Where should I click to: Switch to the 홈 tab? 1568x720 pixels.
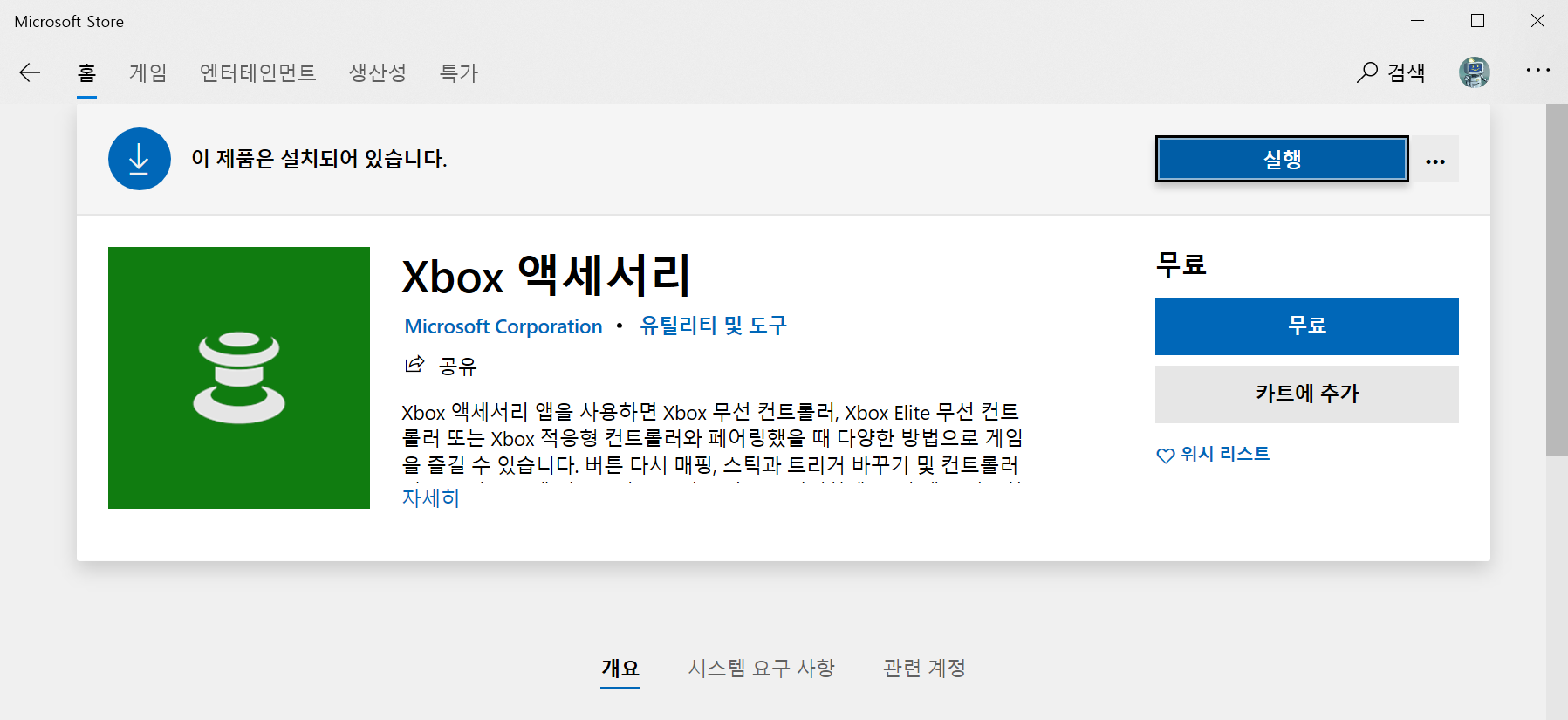click(86, 72)
